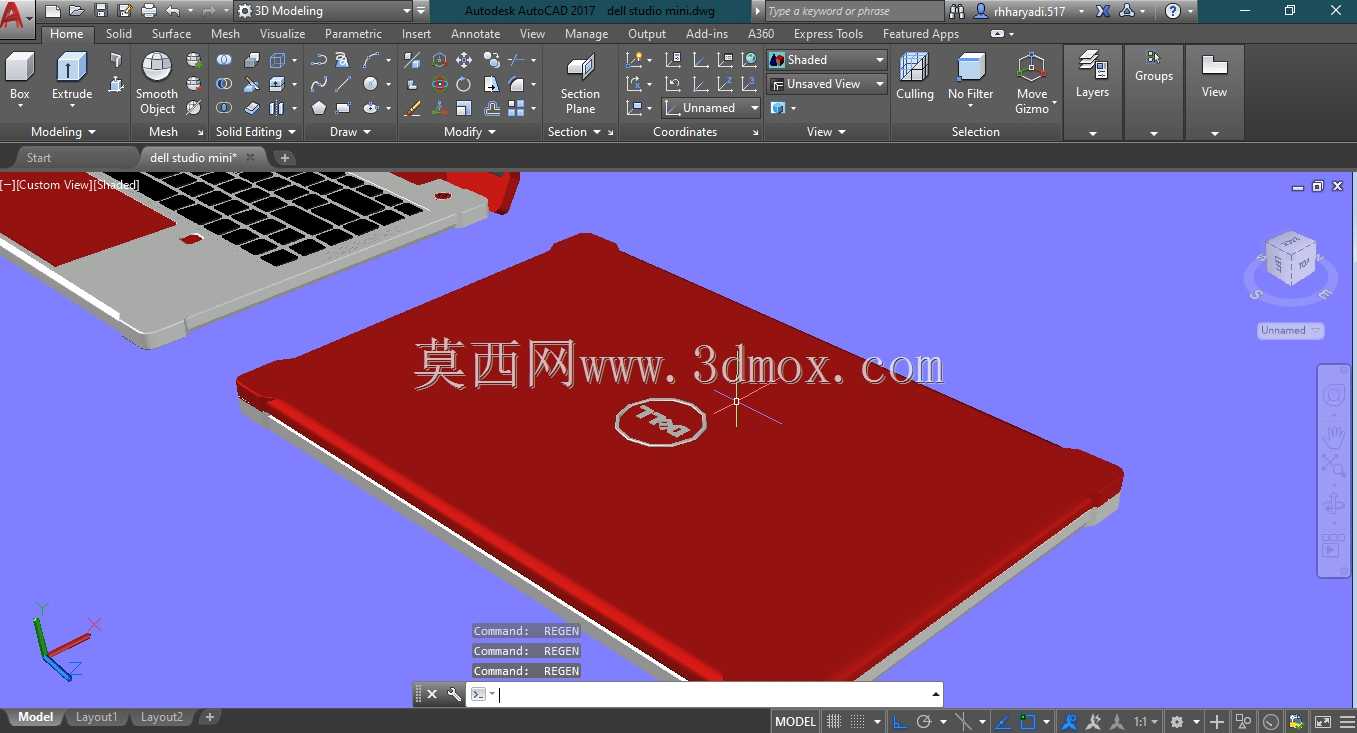Expand the Modify panel
Screen dimensions: 1357x733
[470, 132]
